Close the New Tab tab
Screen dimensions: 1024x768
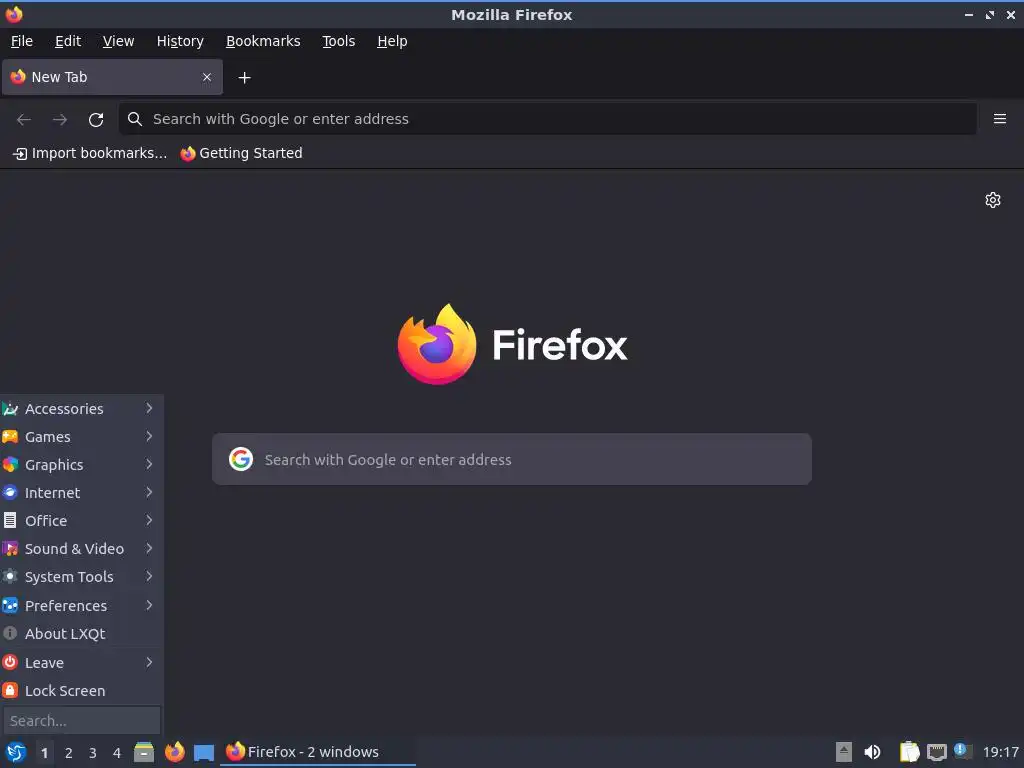point(207,77)
